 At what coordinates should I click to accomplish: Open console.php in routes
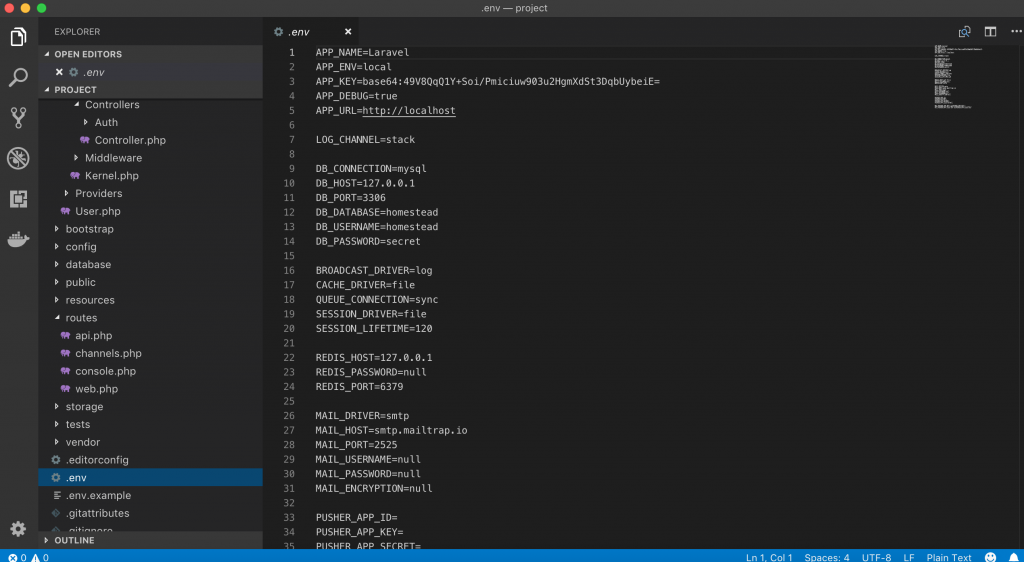click(105, 371)
